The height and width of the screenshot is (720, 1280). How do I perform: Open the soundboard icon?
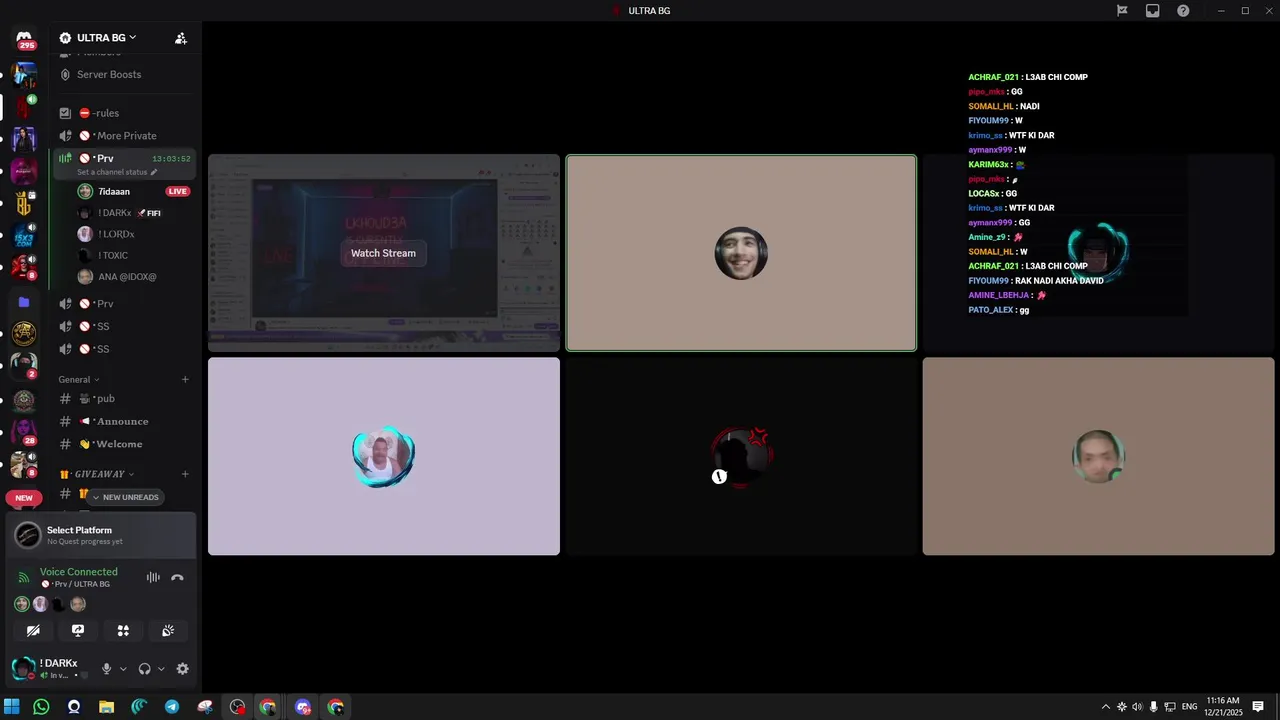(x=168, y=631)
